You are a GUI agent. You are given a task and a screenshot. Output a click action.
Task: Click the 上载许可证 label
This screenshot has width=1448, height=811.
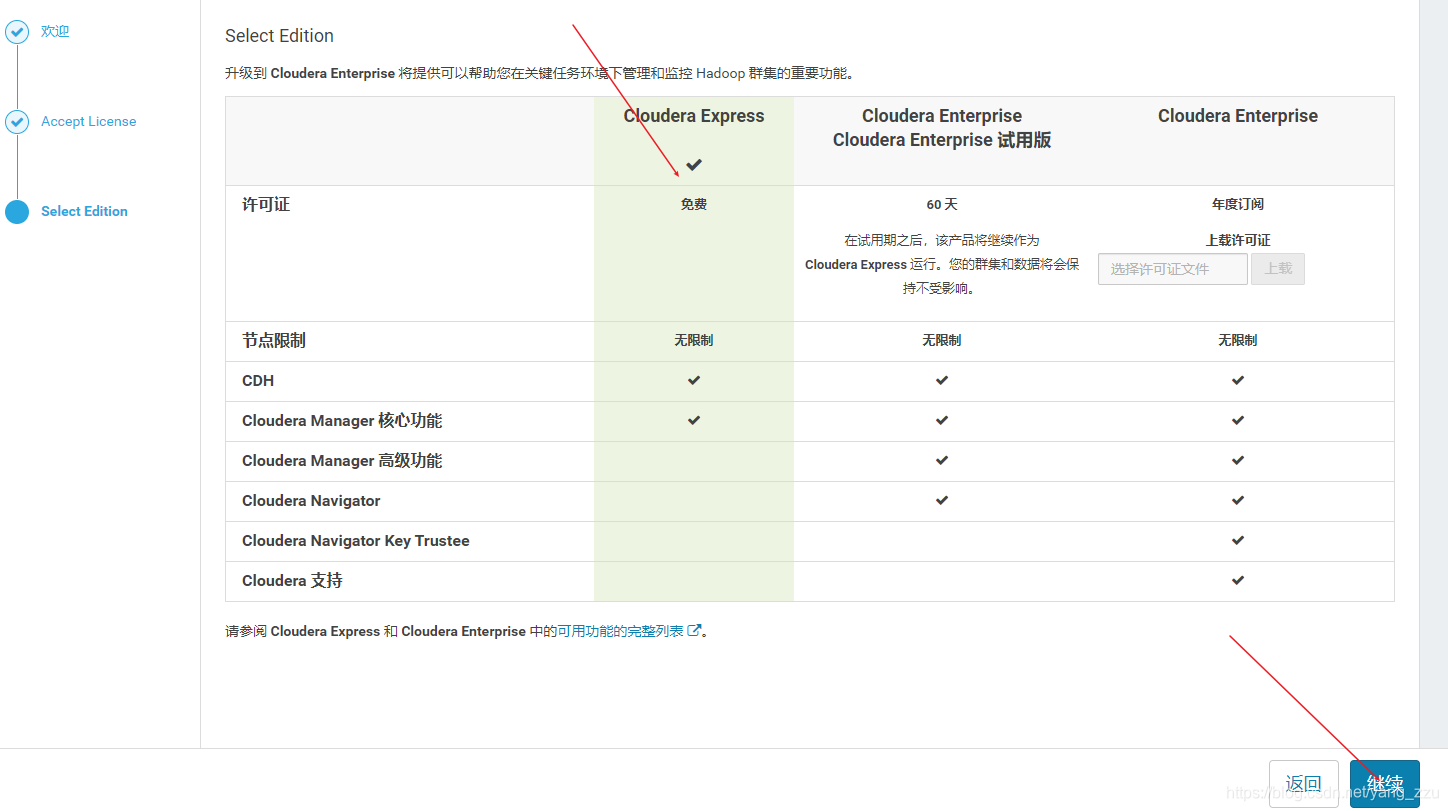(1238, 240)
